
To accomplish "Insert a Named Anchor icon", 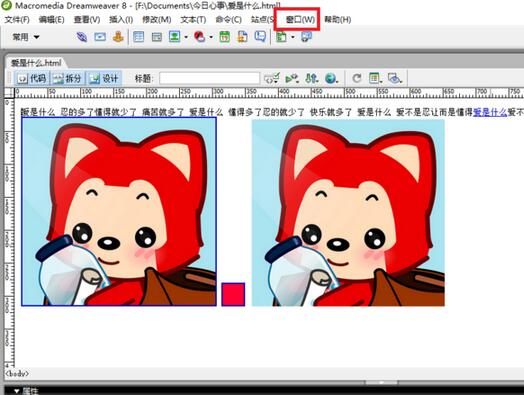I will pyautogui.click(x=118, y=36).
